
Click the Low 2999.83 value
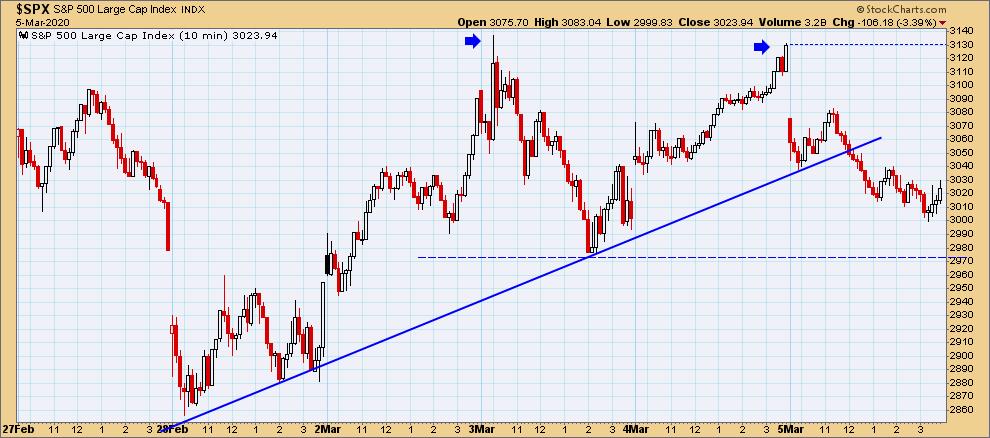(639, 22)
